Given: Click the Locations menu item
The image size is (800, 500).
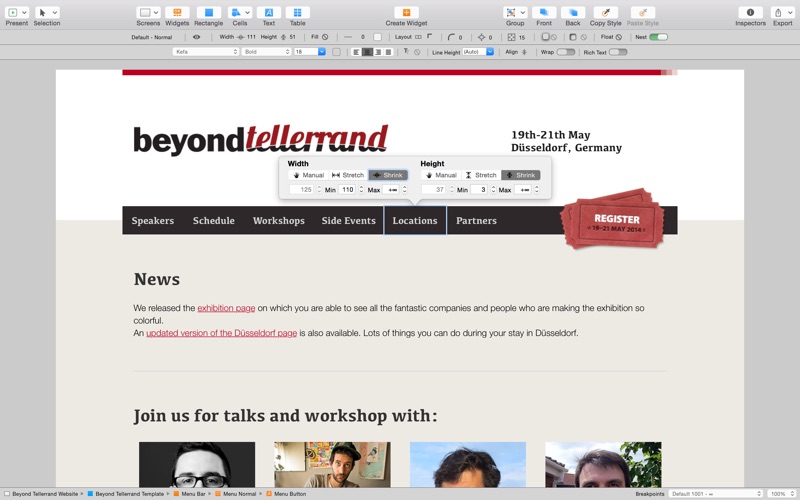Looking at the screenshot, I should click(415, 220).
